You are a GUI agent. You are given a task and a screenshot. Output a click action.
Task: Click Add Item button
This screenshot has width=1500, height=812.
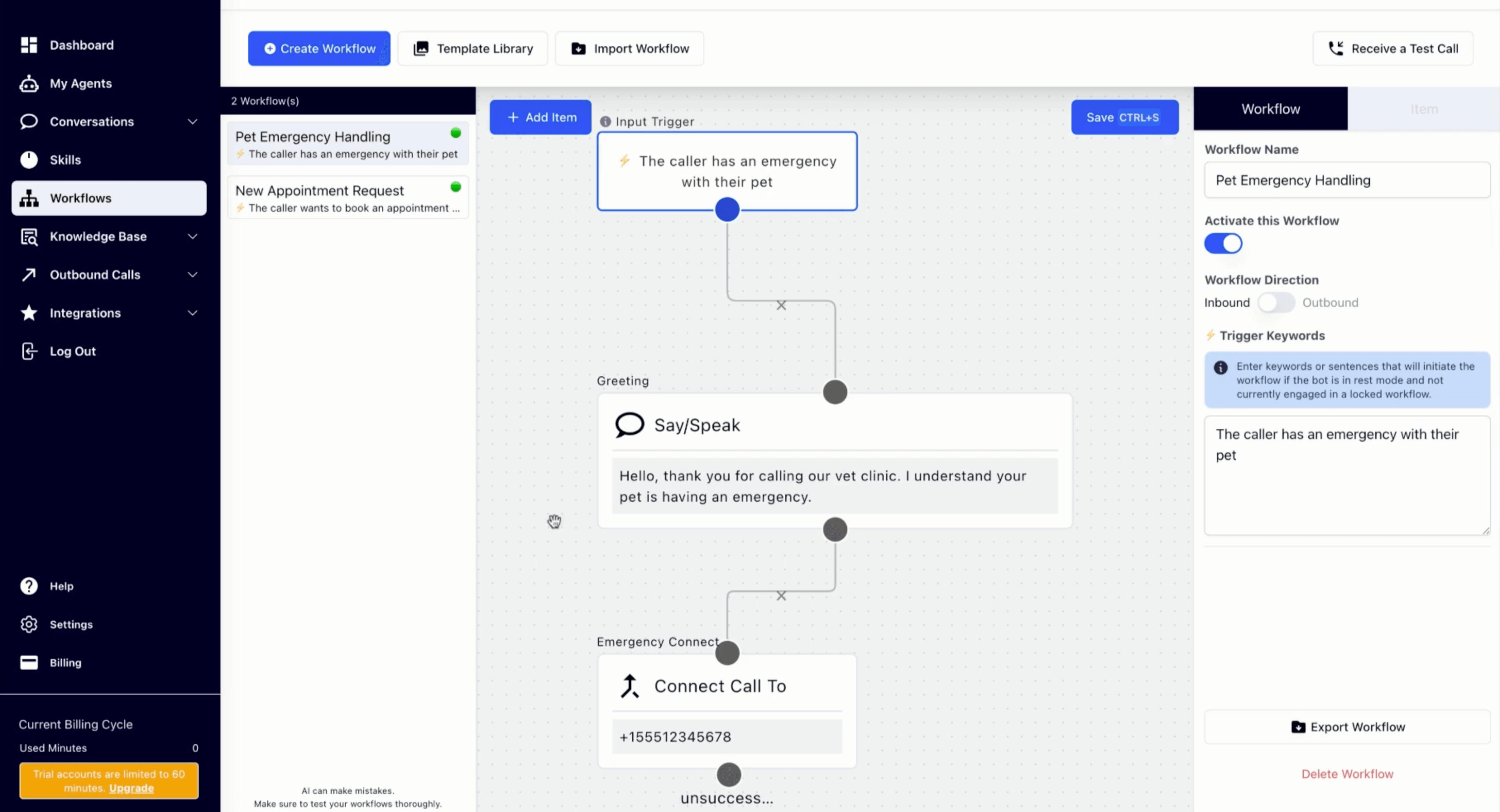point(540,117)
